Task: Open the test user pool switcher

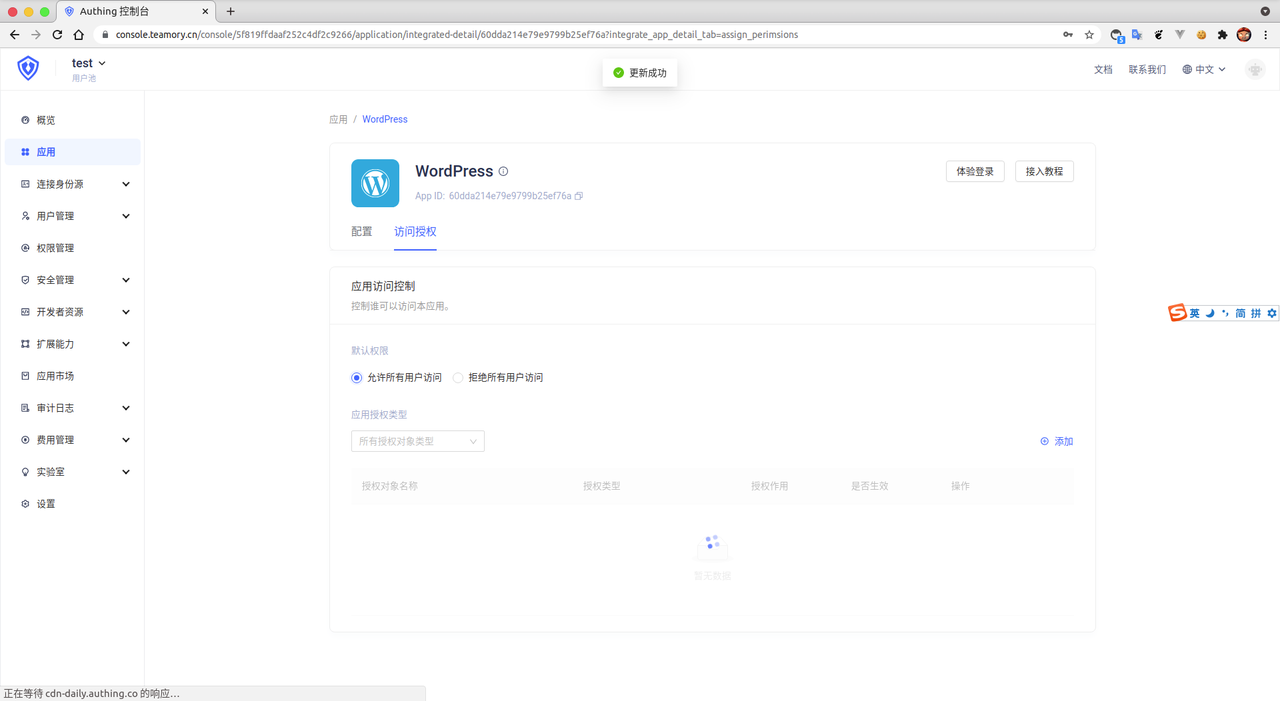Action: pyautogui.click(x=89, y=63)
